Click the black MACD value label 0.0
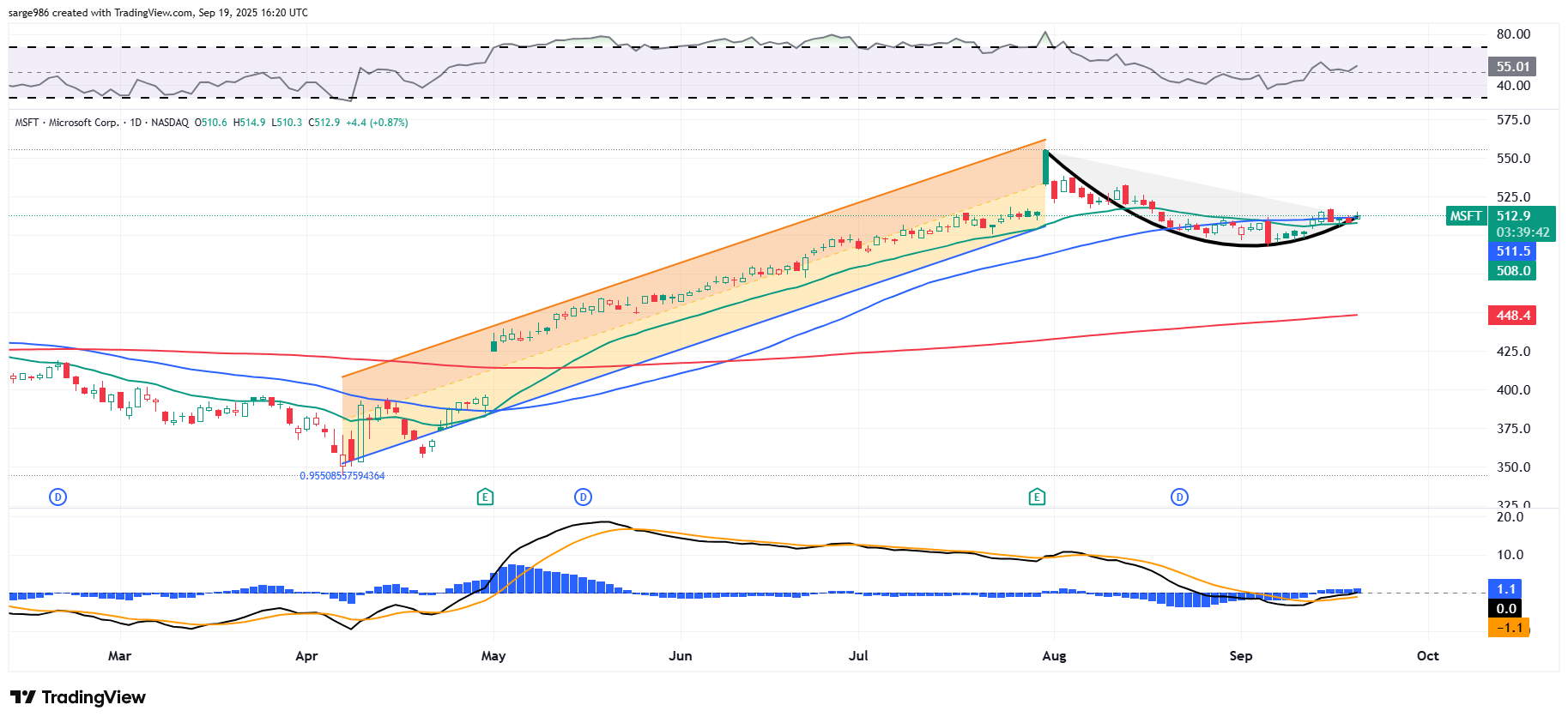 [1506, 609]
